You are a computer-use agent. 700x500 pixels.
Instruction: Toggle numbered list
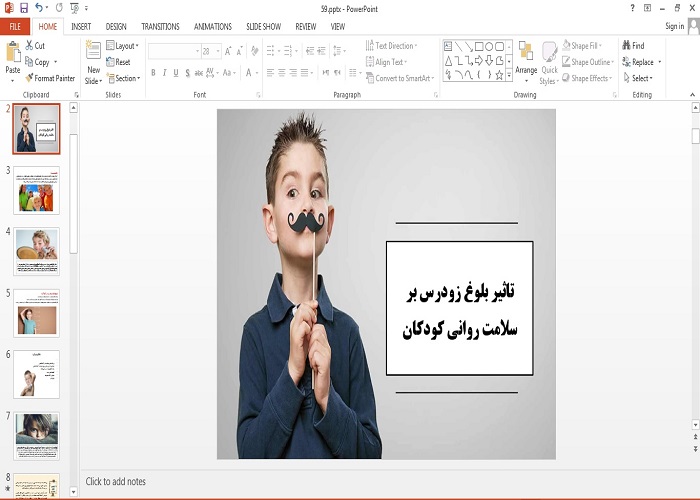click(290, 51)
